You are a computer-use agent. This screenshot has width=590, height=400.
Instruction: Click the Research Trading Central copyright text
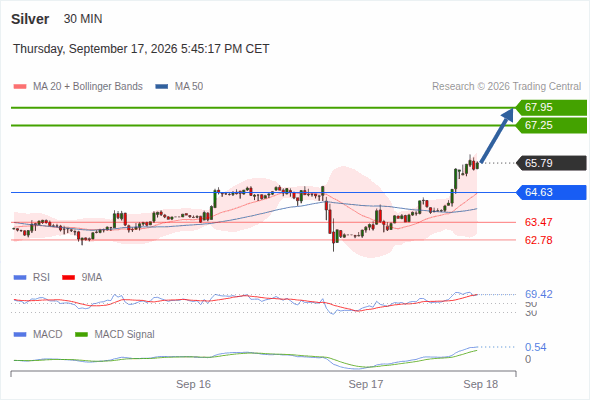pos(506,87)
